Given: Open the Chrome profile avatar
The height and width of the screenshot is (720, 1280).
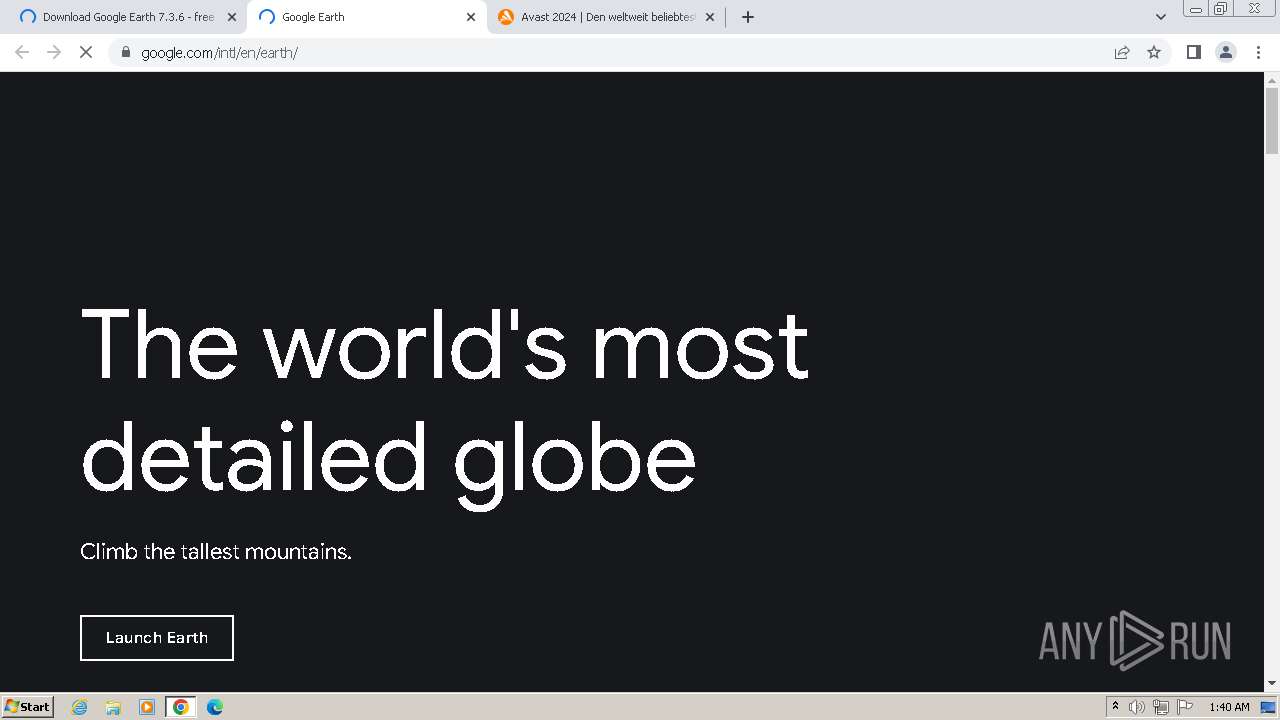Looking at the screenshot, I should 1225,52.
